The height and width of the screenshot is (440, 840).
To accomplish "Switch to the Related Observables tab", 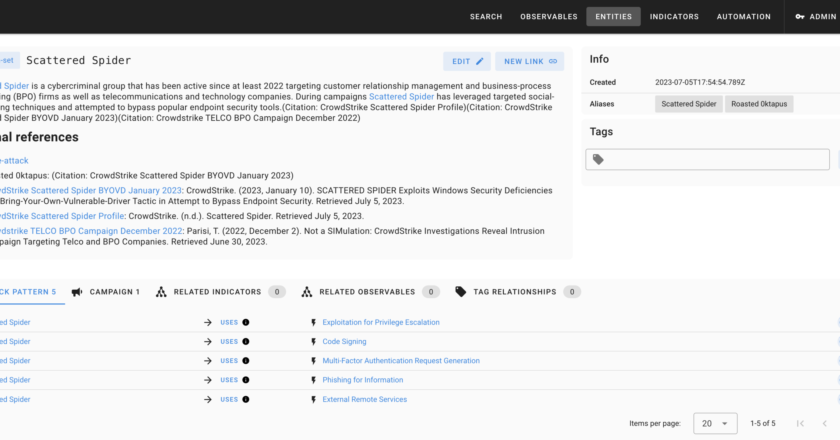I will coord(370,292).
